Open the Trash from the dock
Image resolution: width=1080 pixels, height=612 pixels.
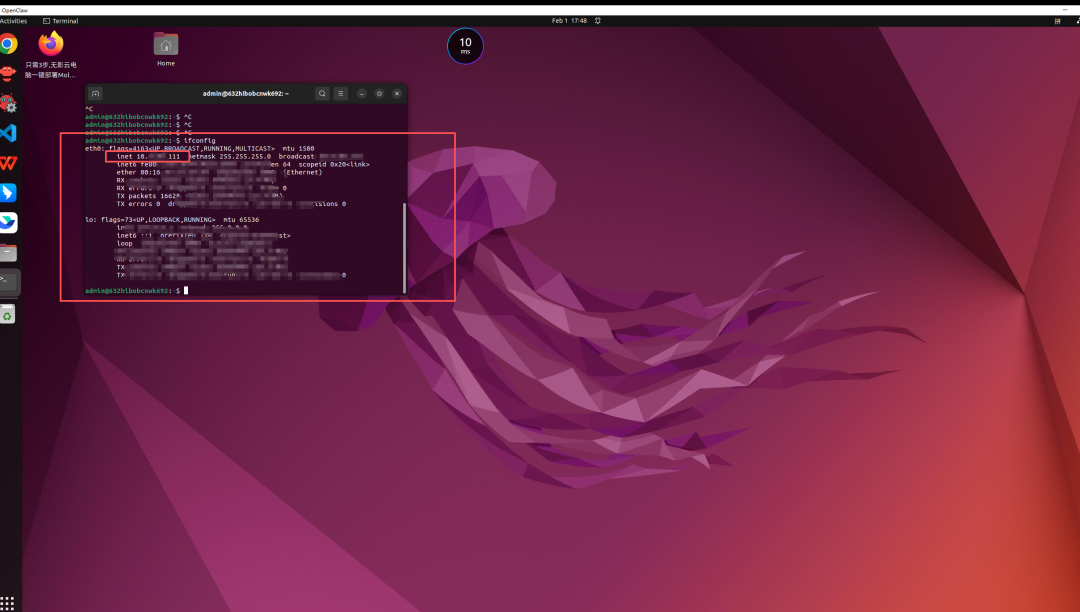click(x=8, y=315)
